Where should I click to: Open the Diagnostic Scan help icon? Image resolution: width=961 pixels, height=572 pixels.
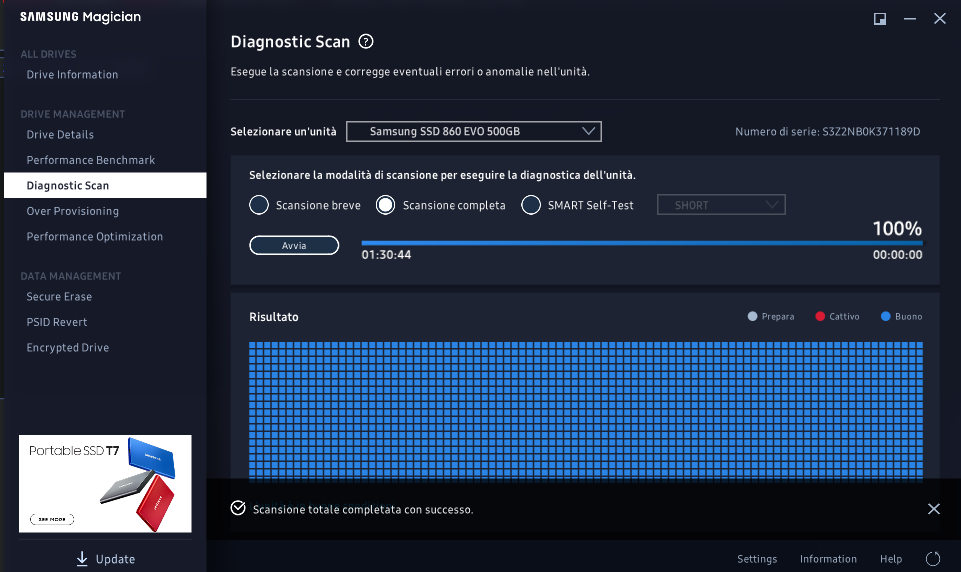366,42
